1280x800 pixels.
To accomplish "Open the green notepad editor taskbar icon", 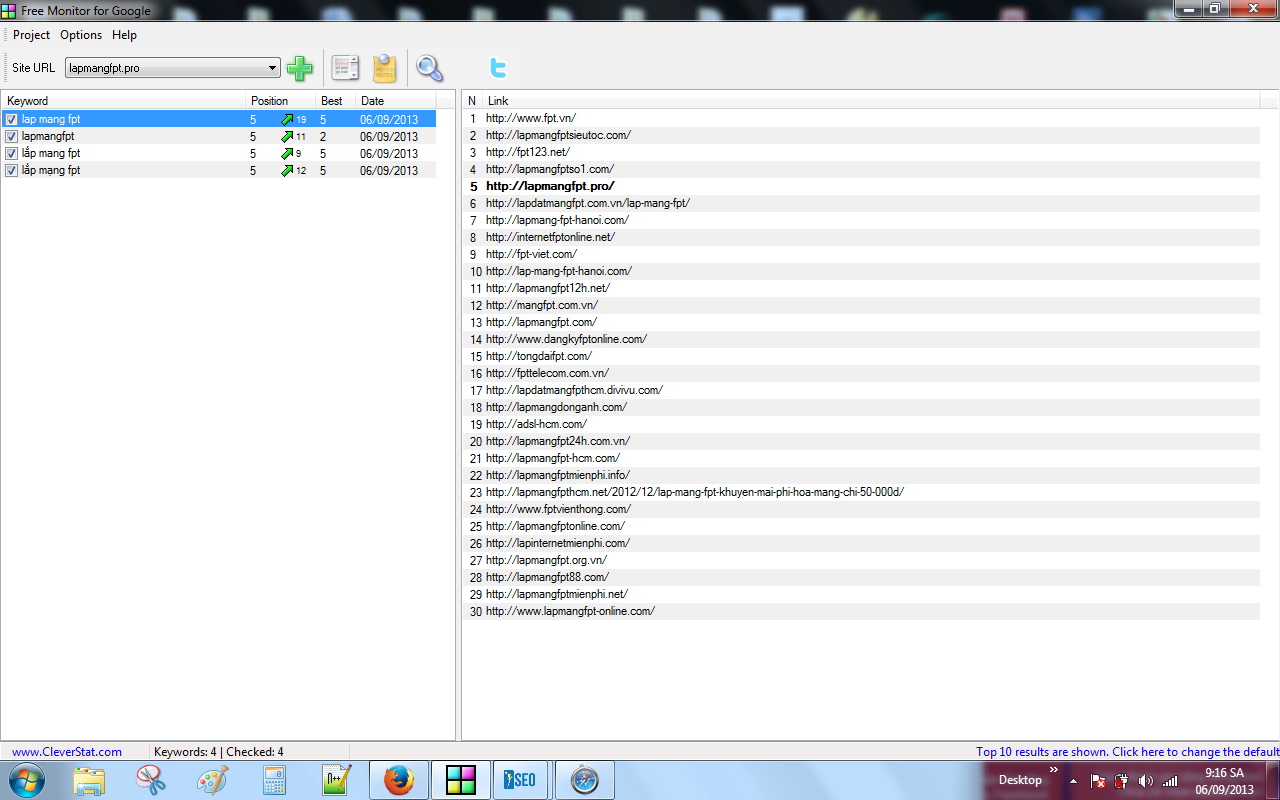I will point(335,780).
